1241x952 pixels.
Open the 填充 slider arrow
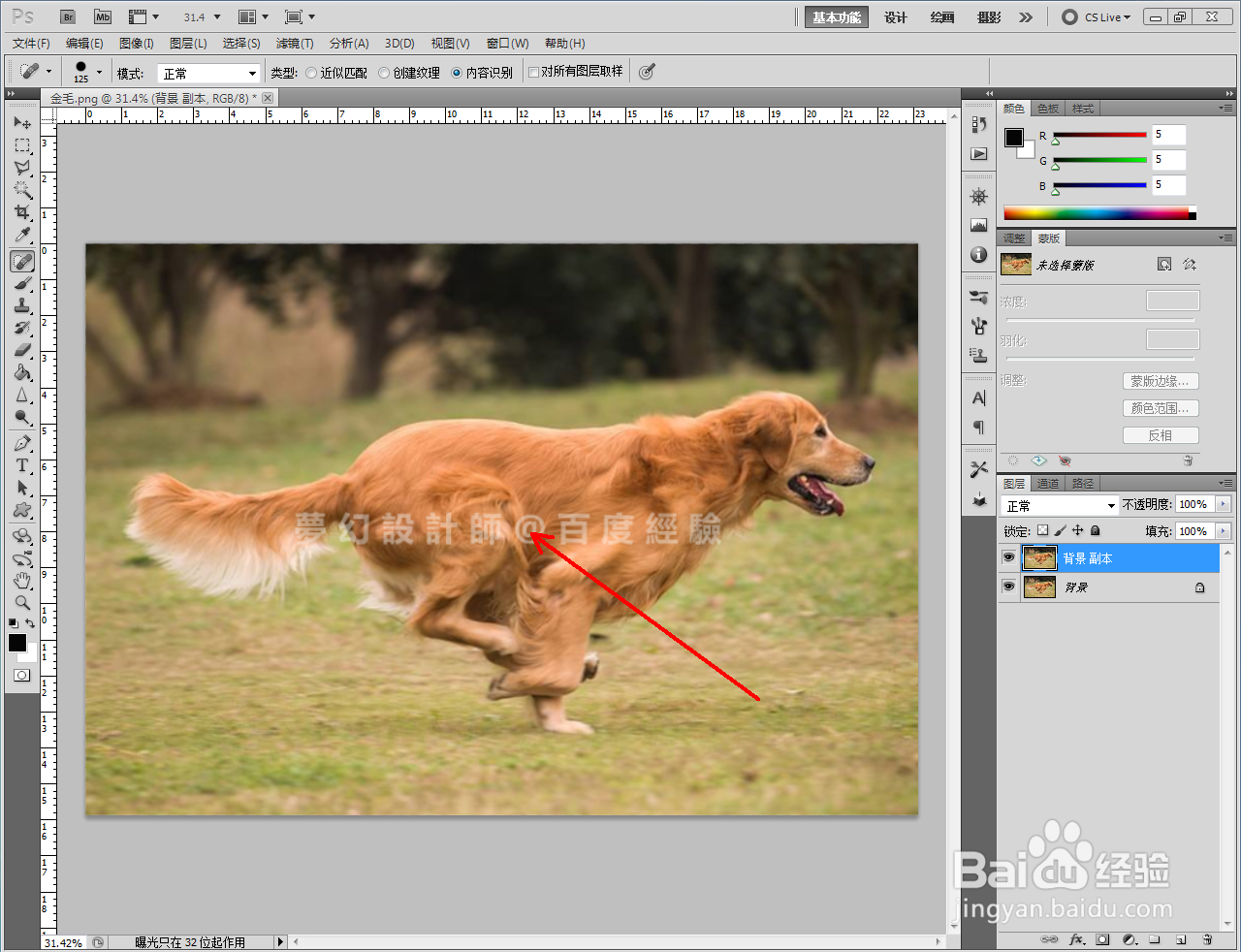click(1223, 531)
